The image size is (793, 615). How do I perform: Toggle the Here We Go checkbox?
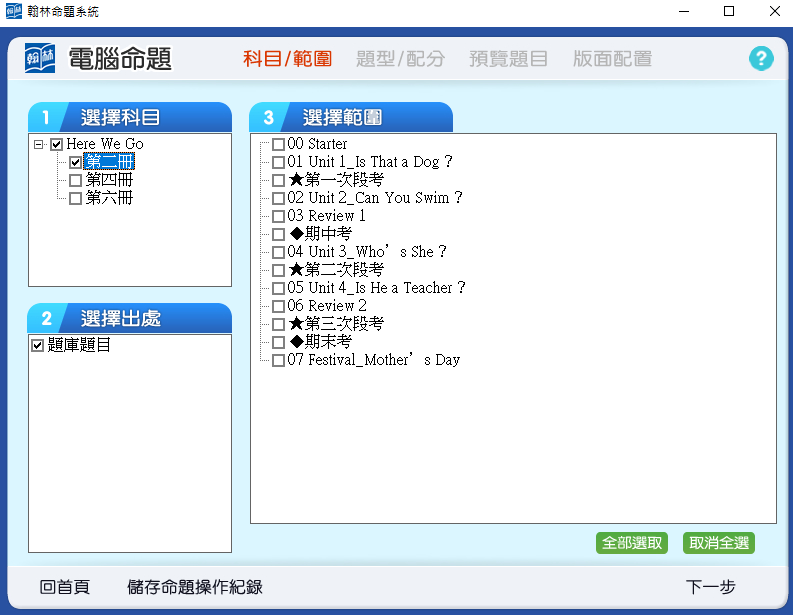(57, 145)
